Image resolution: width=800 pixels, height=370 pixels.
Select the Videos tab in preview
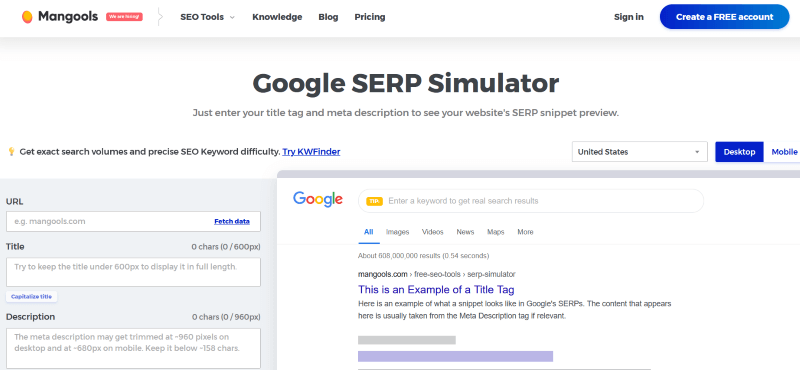point(433,232)
